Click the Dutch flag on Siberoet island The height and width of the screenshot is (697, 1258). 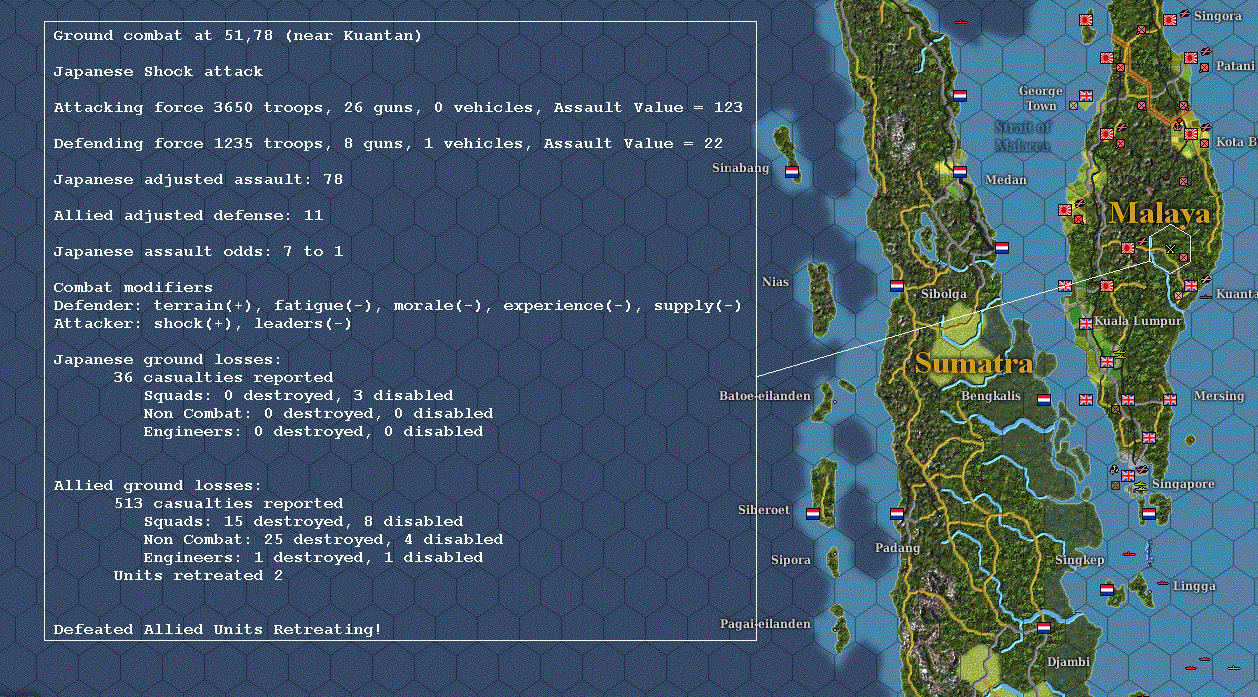[x=812, y=514]
